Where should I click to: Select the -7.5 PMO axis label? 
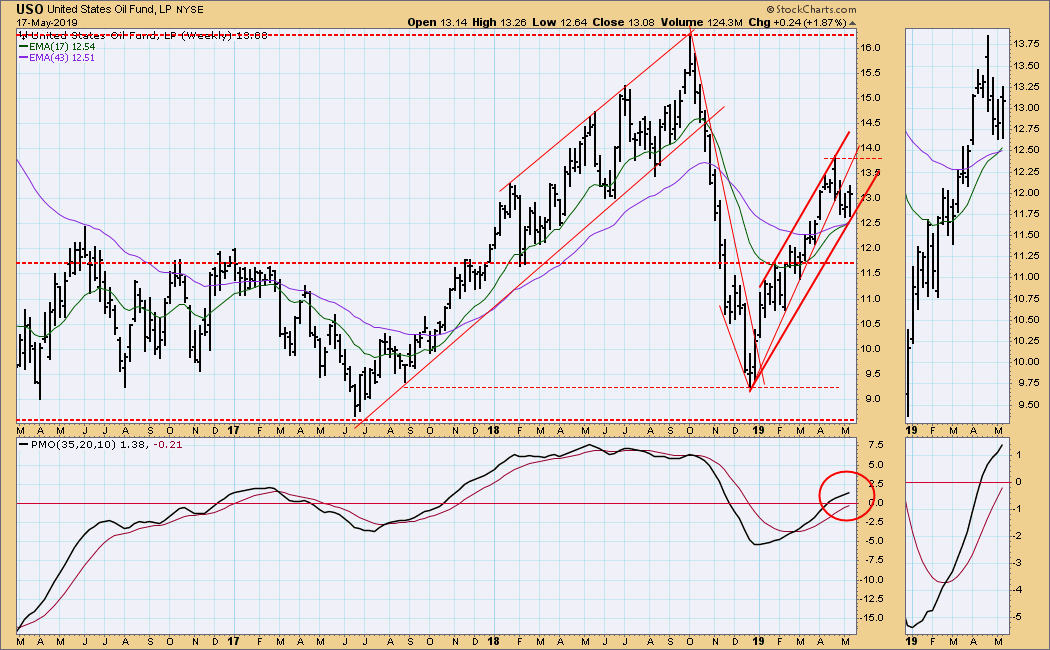pos(873,560)
